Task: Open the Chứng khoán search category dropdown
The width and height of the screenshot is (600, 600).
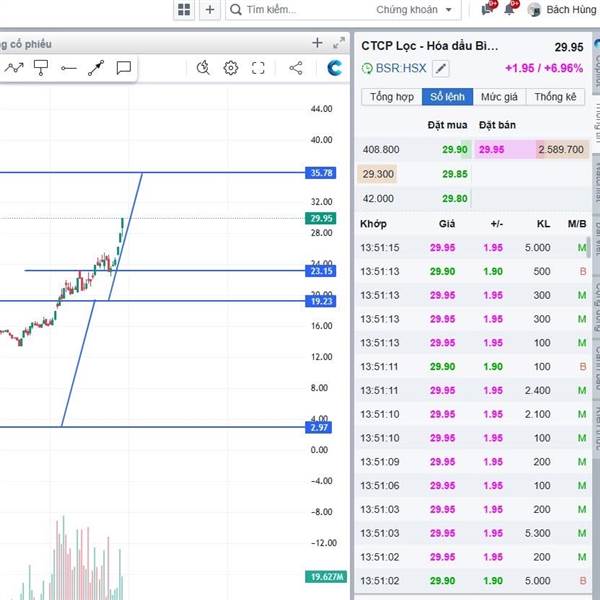Action: tap(414, 10)
